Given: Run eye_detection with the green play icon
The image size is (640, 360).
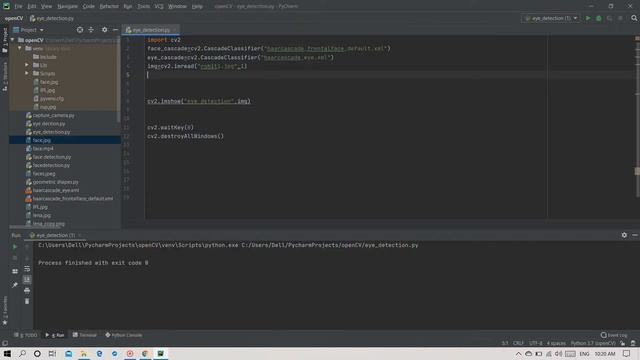Looking at the screenshot, I should pos(588,18).
